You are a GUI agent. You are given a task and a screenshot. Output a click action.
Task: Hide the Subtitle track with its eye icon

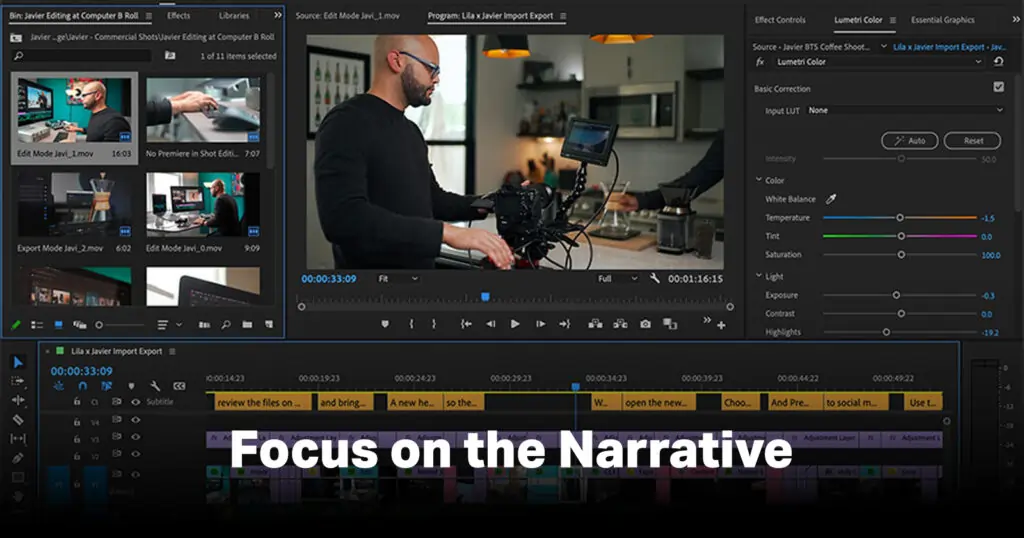(136, 402)
